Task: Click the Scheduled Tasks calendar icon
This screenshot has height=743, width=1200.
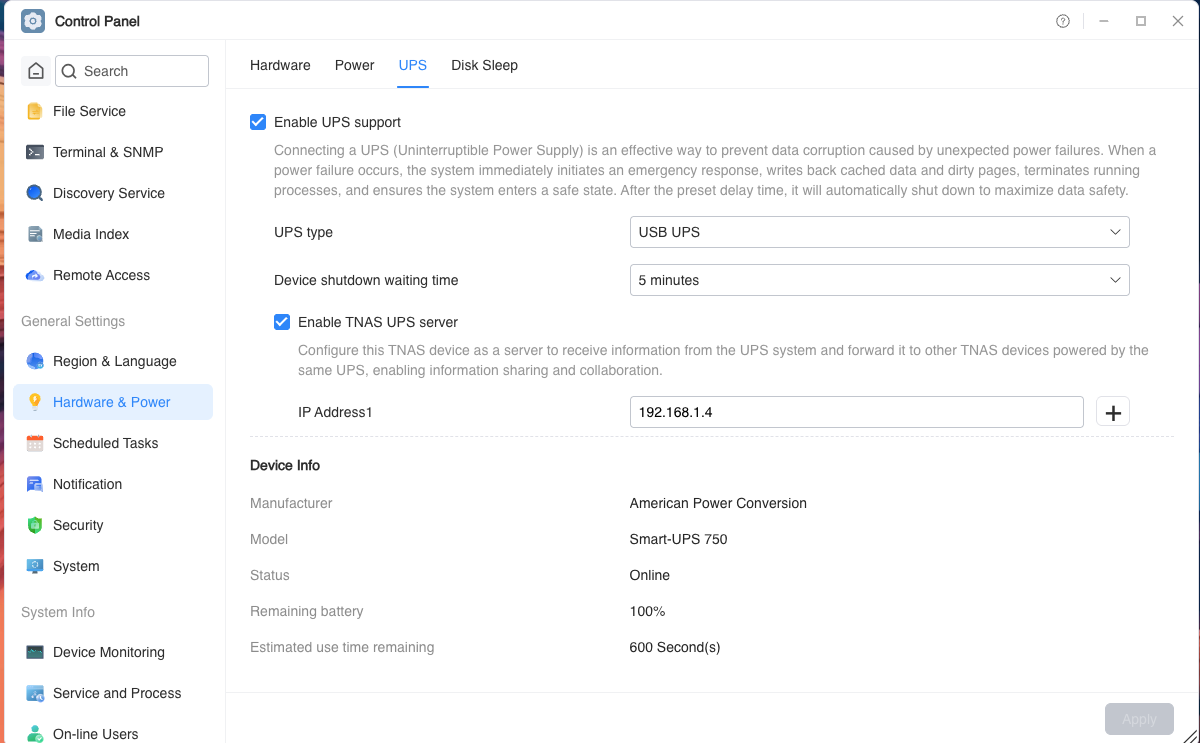Action: coord(35,443)
